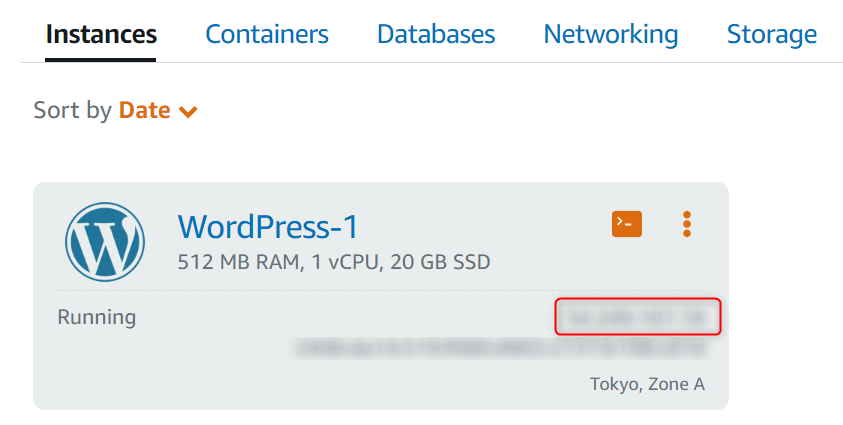Click the blurred IPv4 address in red box
Viewport: 843px width, 425px height.
[x=638, y=317]
